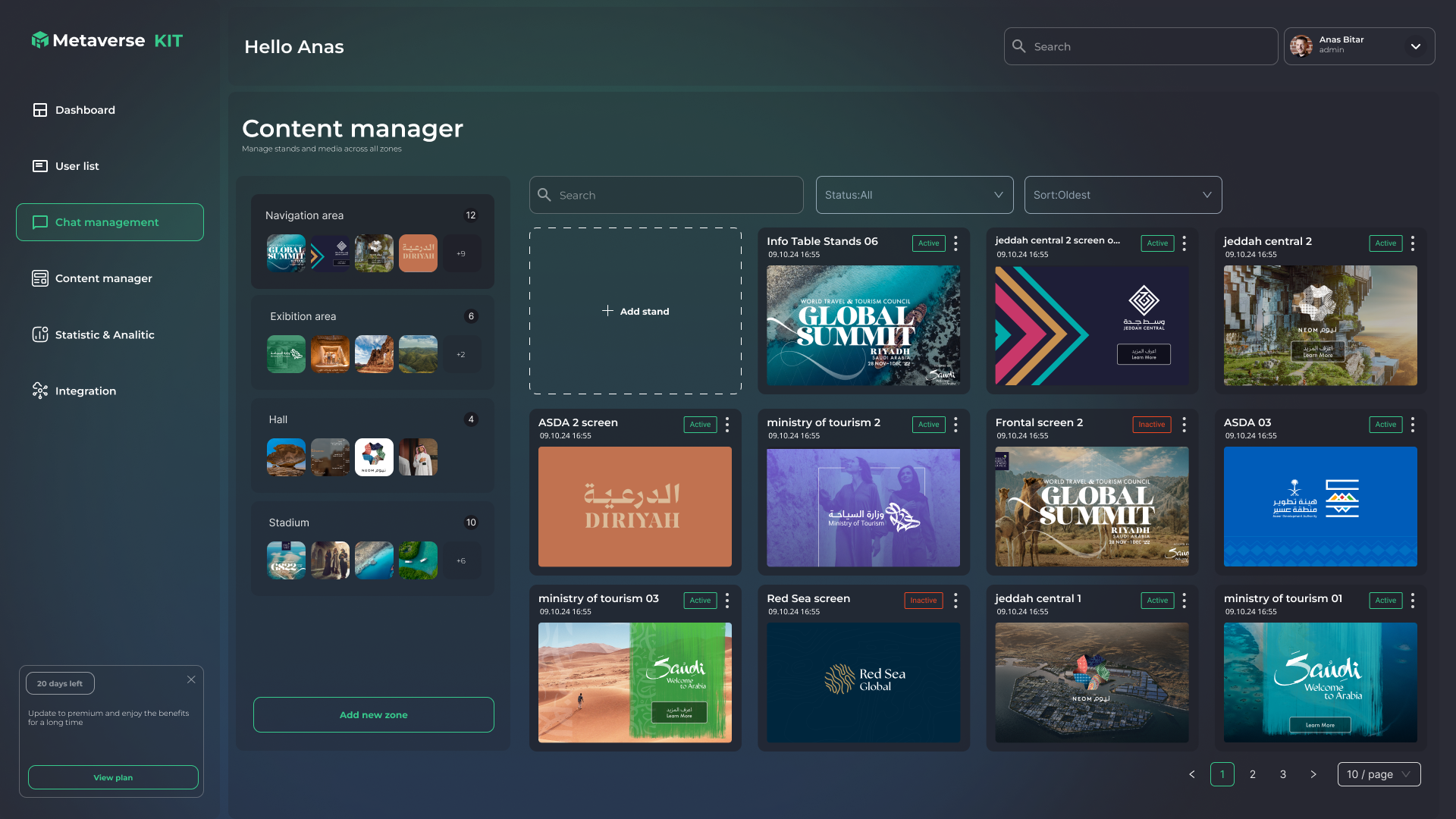Viewport: 1456px width, 819px height.
Task: Open the Statistic & Analitic section
Action: point(104,334)
